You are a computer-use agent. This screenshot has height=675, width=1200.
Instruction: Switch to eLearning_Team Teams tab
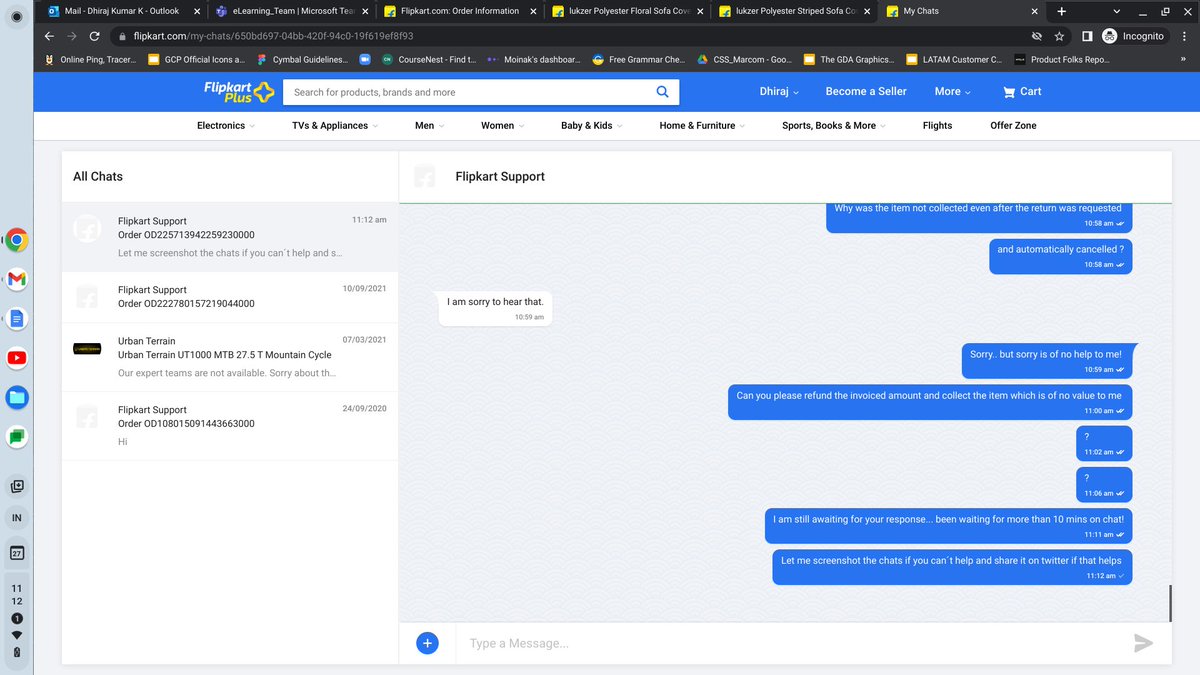point(293,11)
